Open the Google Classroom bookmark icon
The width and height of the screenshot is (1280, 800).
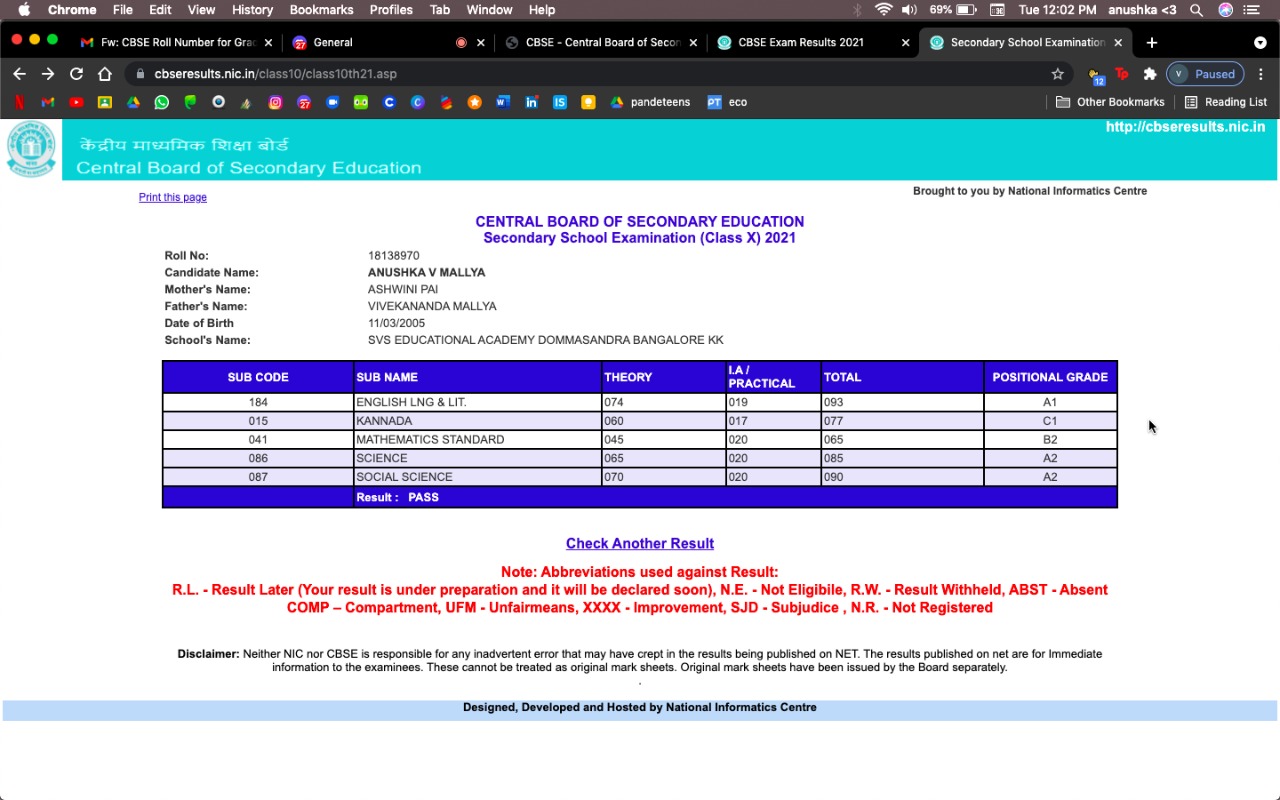click(104, 102)
